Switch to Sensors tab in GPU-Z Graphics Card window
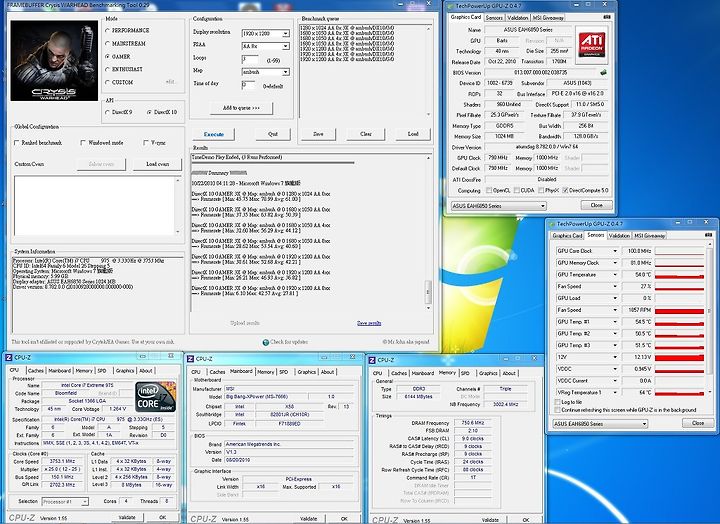 tap(494, 18)
